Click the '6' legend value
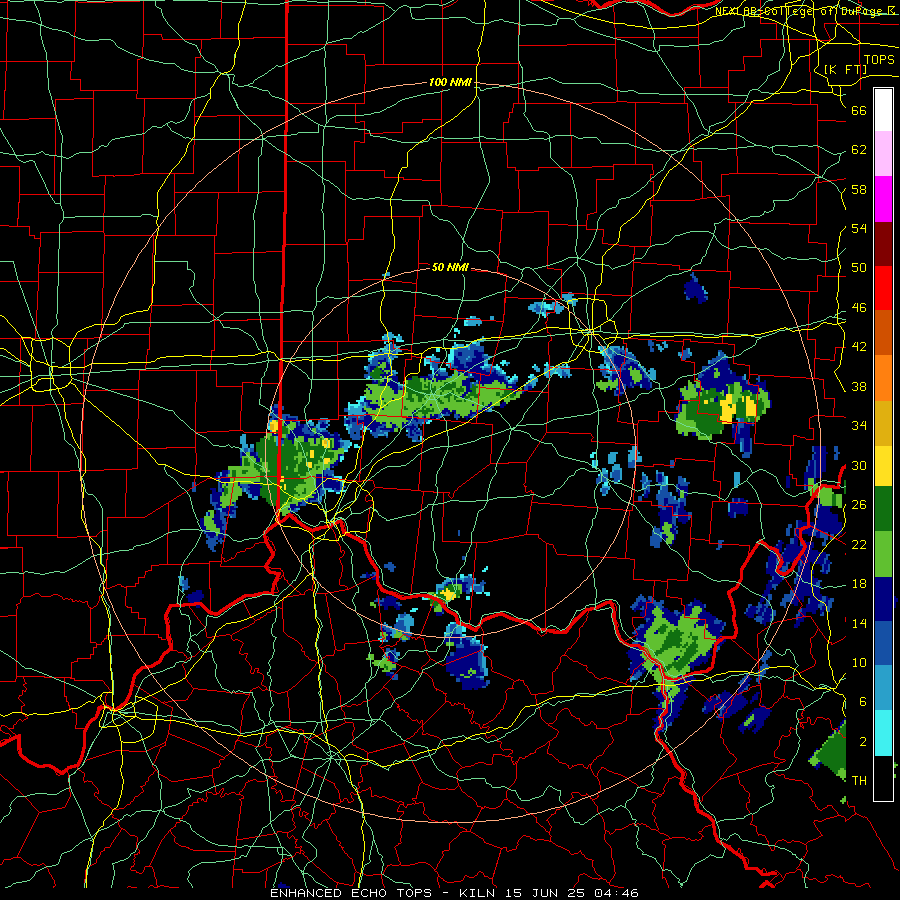 click(x=862, y=702)
